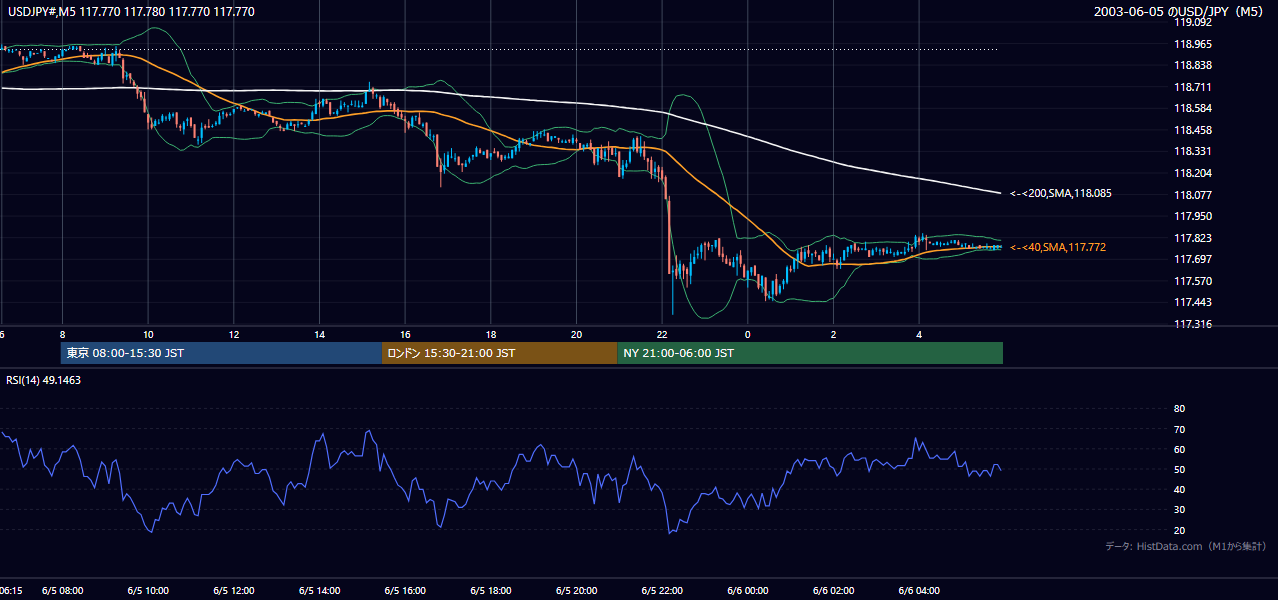Click the 6/5 22:00 time axis label
Viewport: 1278px width, 600px height.
pos(663,591)
